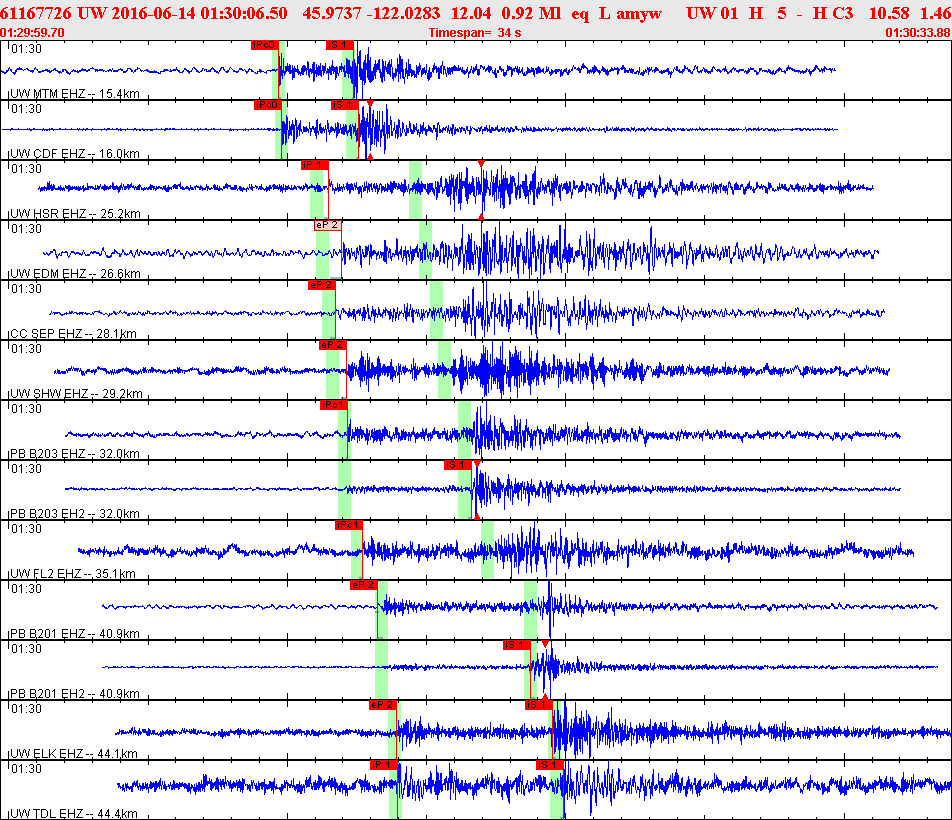Select station label PB B203 EHZ -- 32.0km
The height and width of the screenshot is (820, 952).
pos(75,455)
